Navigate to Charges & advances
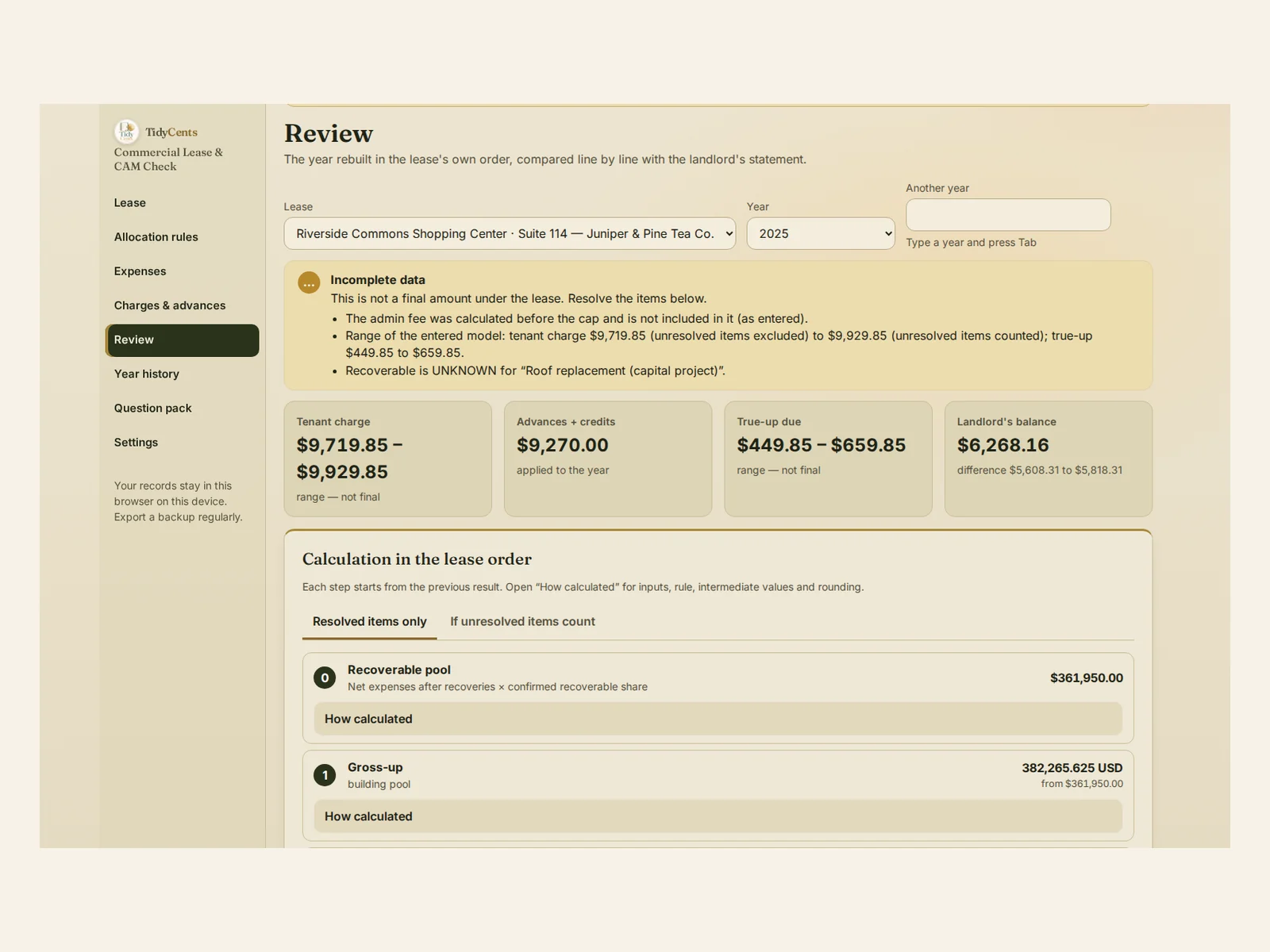The image size is (1270, 952). 182,305
